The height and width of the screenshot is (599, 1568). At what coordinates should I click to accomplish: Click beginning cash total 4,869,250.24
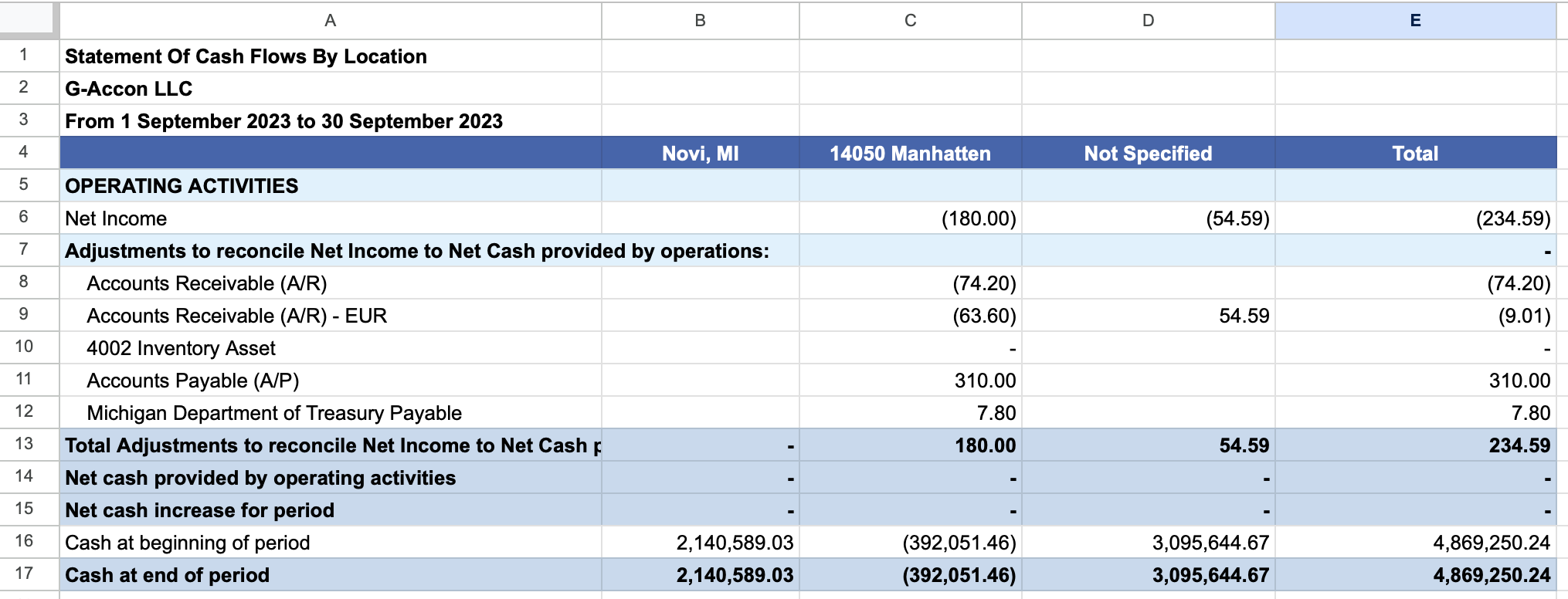(x=1416, y=542)
